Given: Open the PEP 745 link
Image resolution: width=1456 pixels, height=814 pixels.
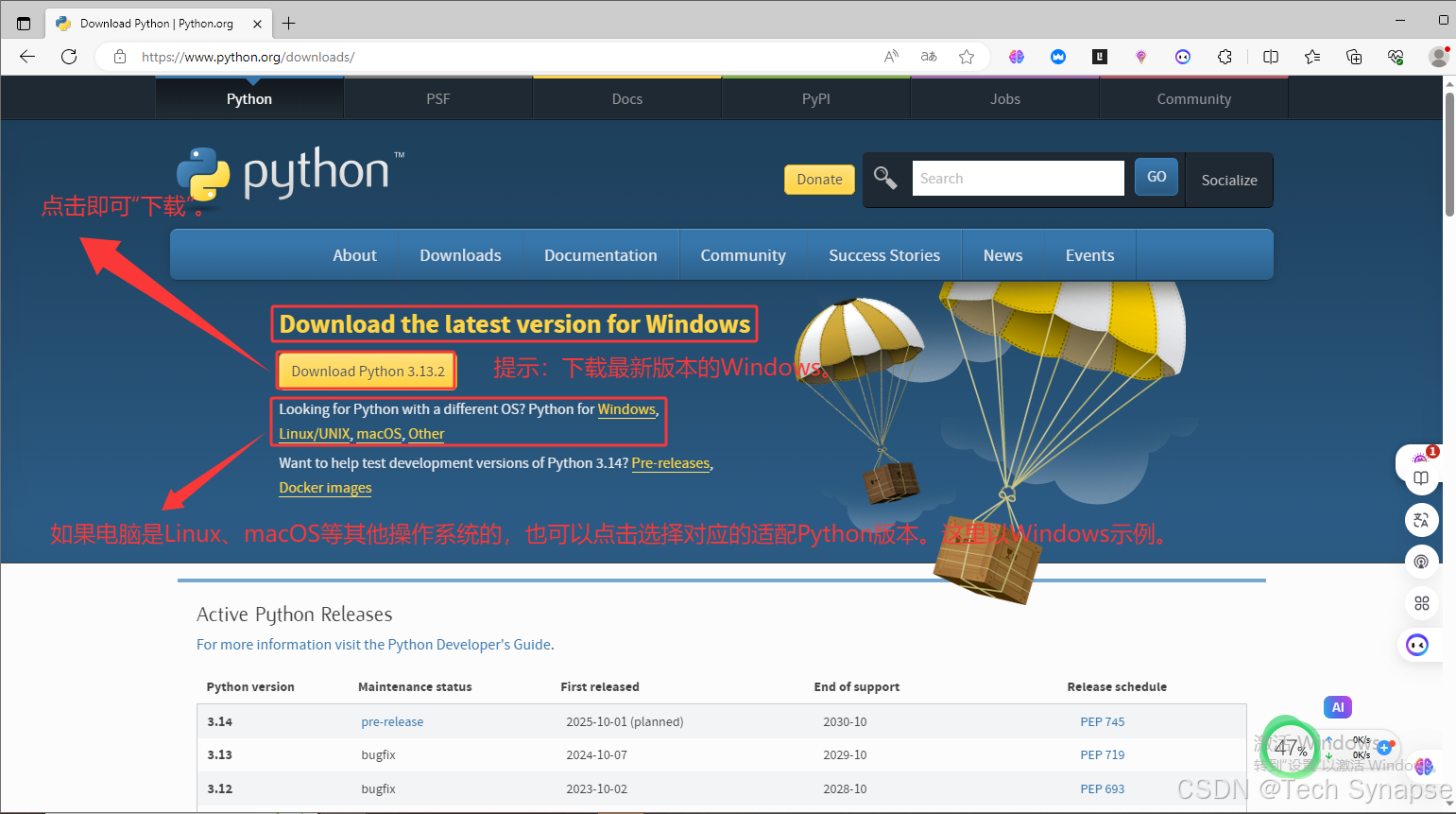Looking at the screenshot, I should pos(1103,721).
